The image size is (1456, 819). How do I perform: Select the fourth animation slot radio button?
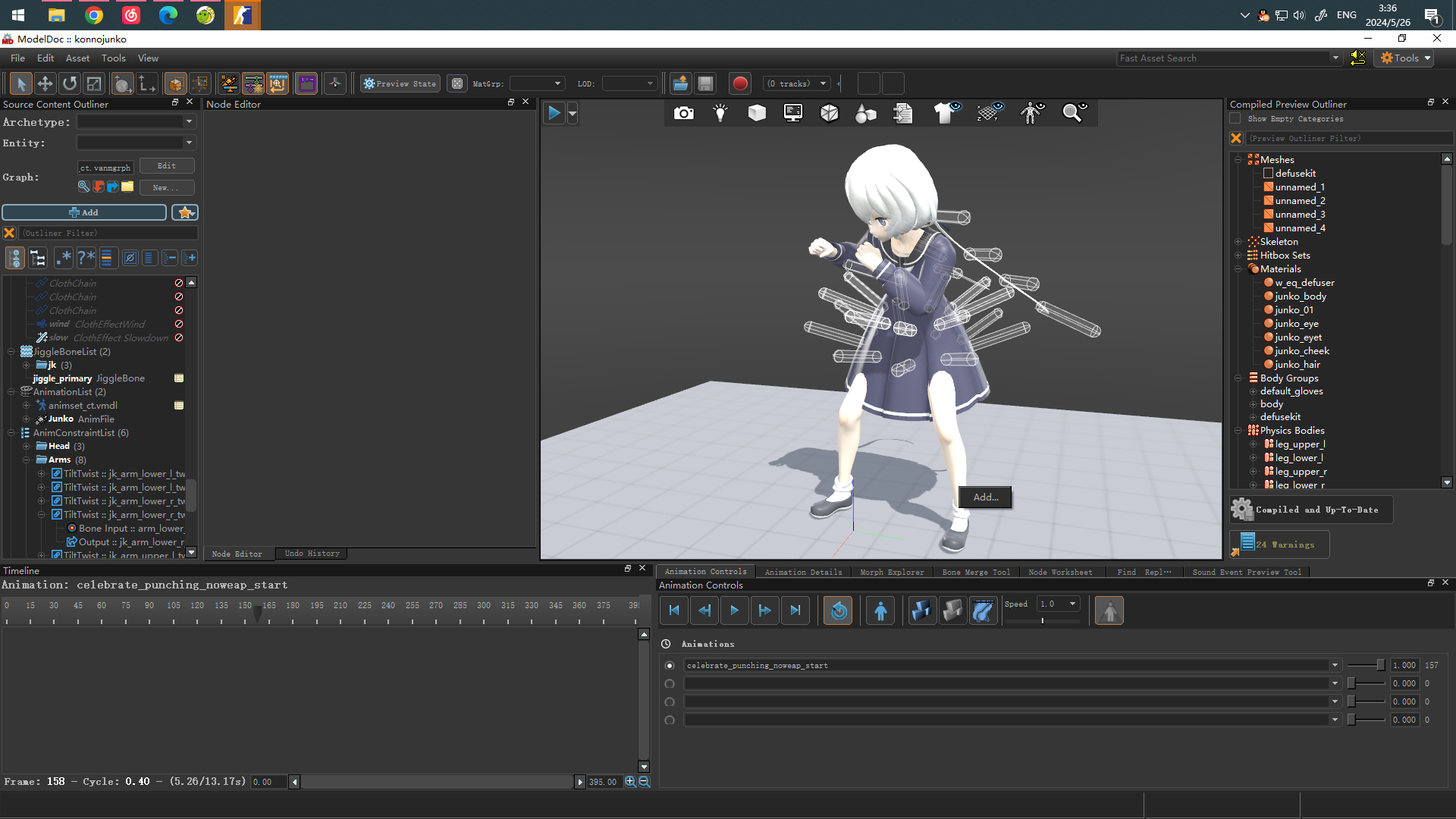point(670,720)
